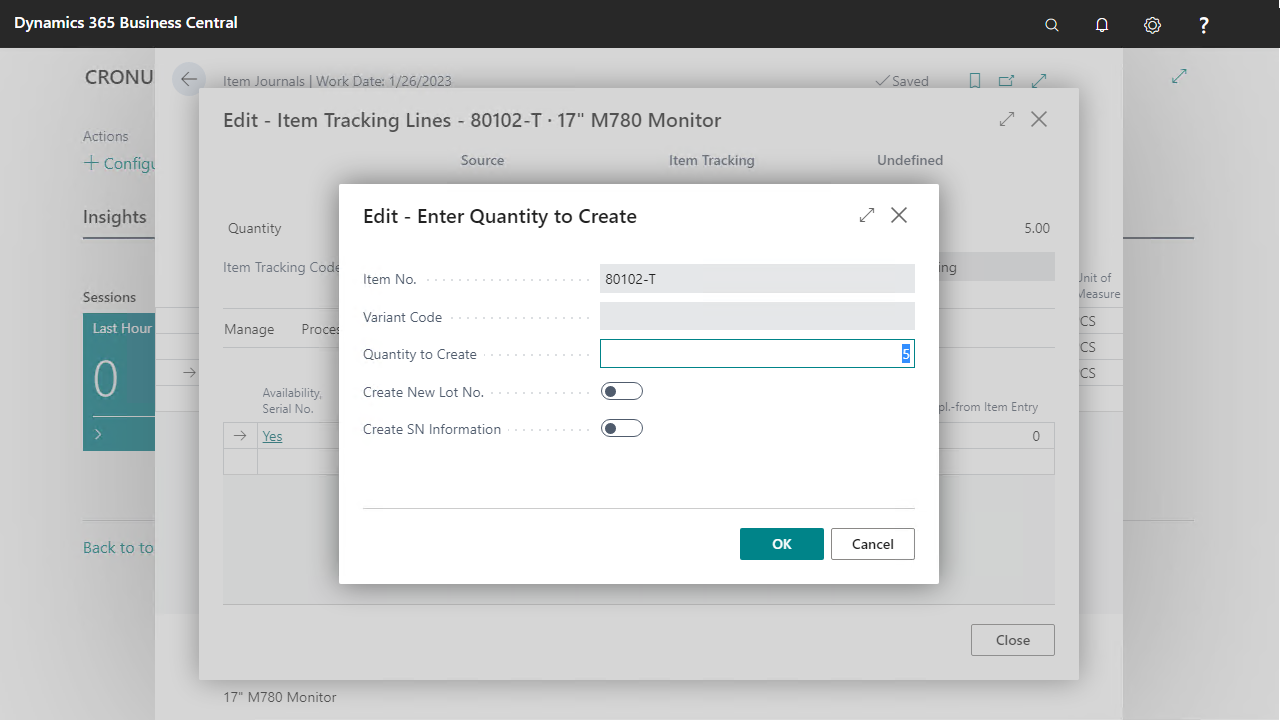Expand the role center with top-right arrows icon

[1179, 76]
